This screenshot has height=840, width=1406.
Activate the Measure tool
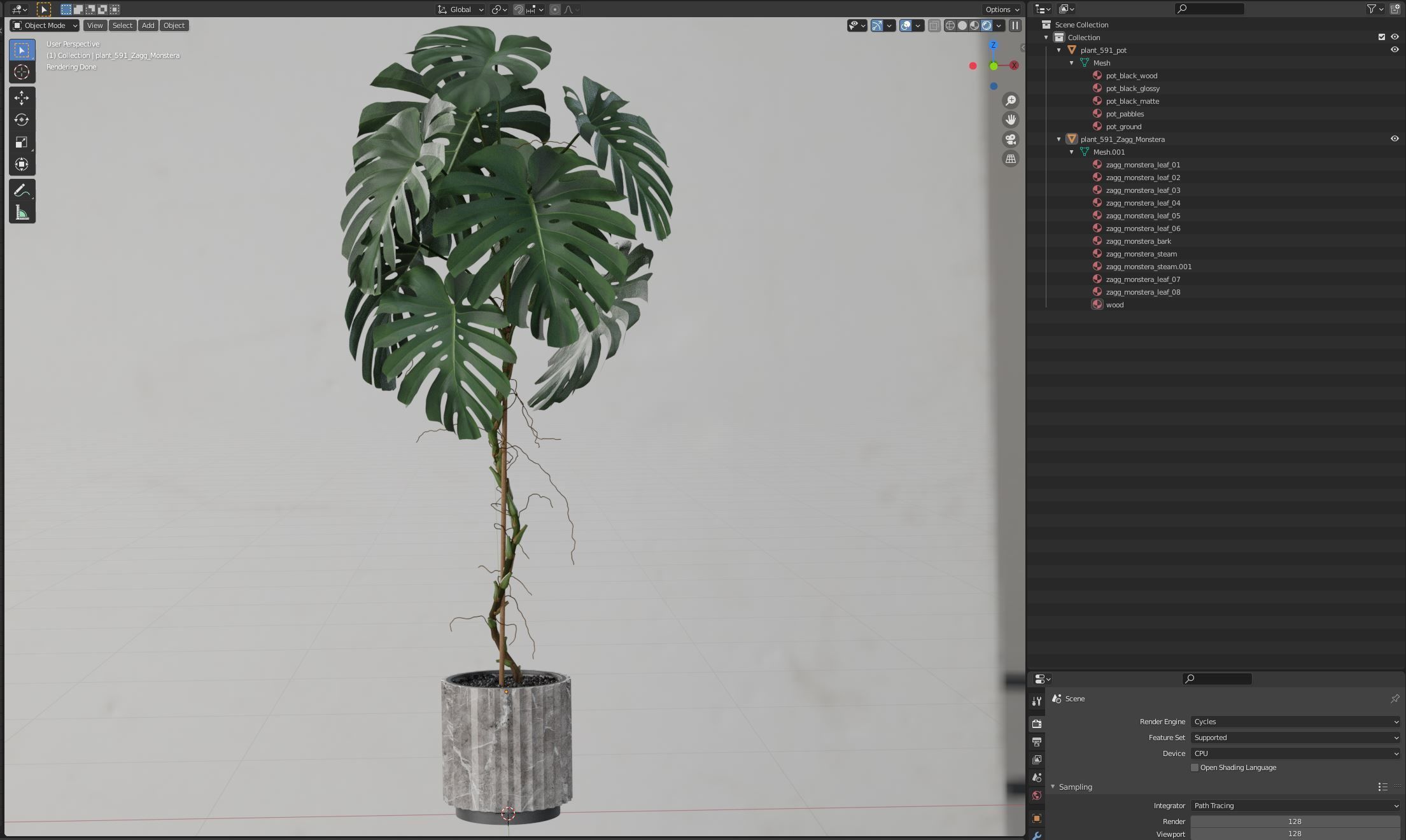[x=22, y=213]
